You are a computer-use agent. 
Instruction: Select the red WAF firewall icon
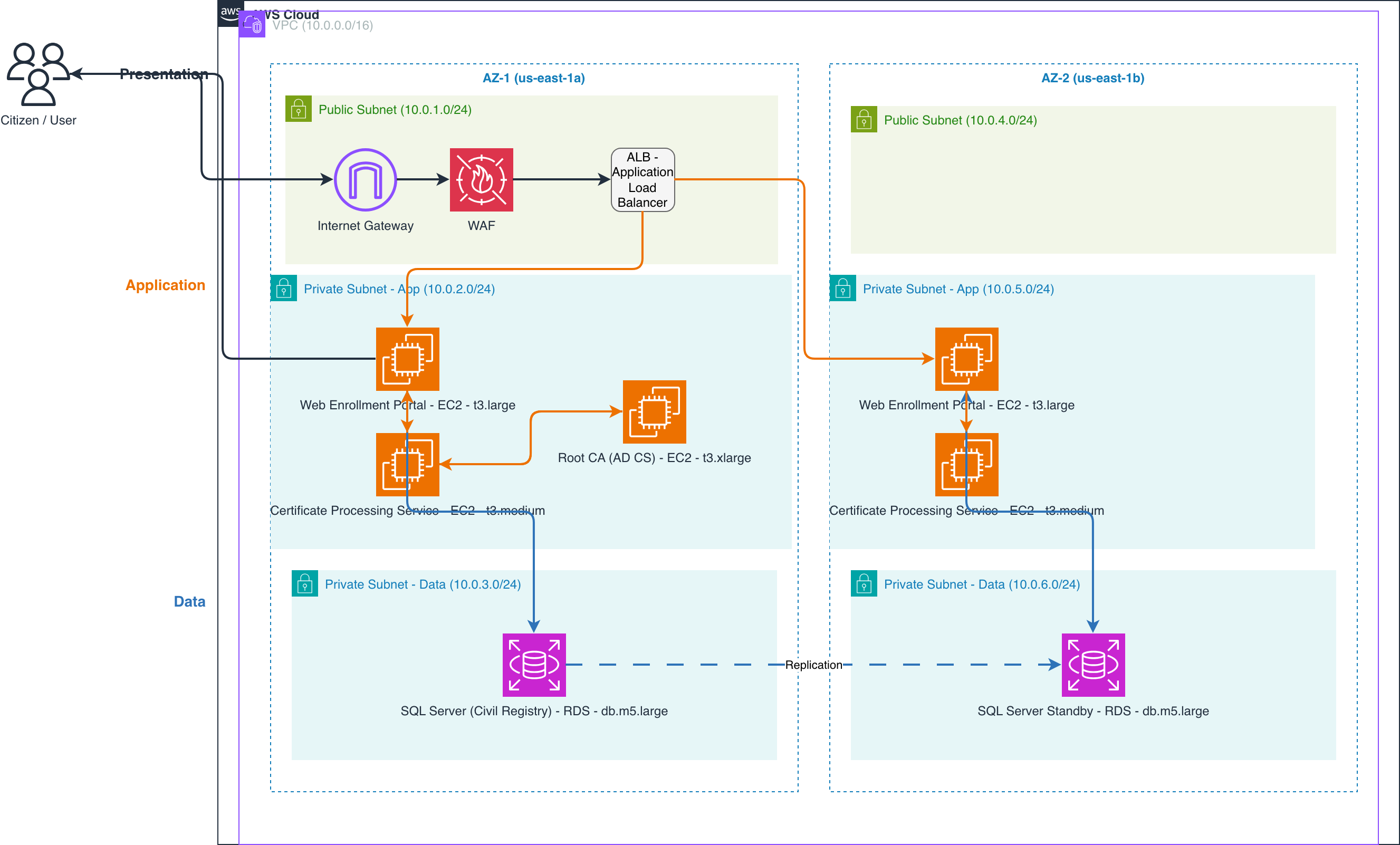pyautogui.click(x=481, y=179)
